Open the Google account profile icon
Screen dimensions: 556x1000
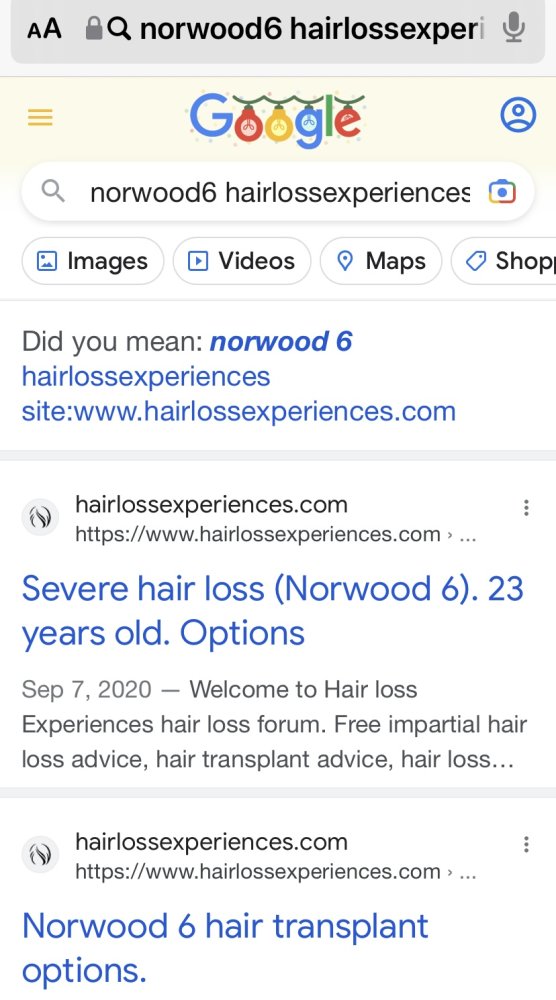point(518,115)
